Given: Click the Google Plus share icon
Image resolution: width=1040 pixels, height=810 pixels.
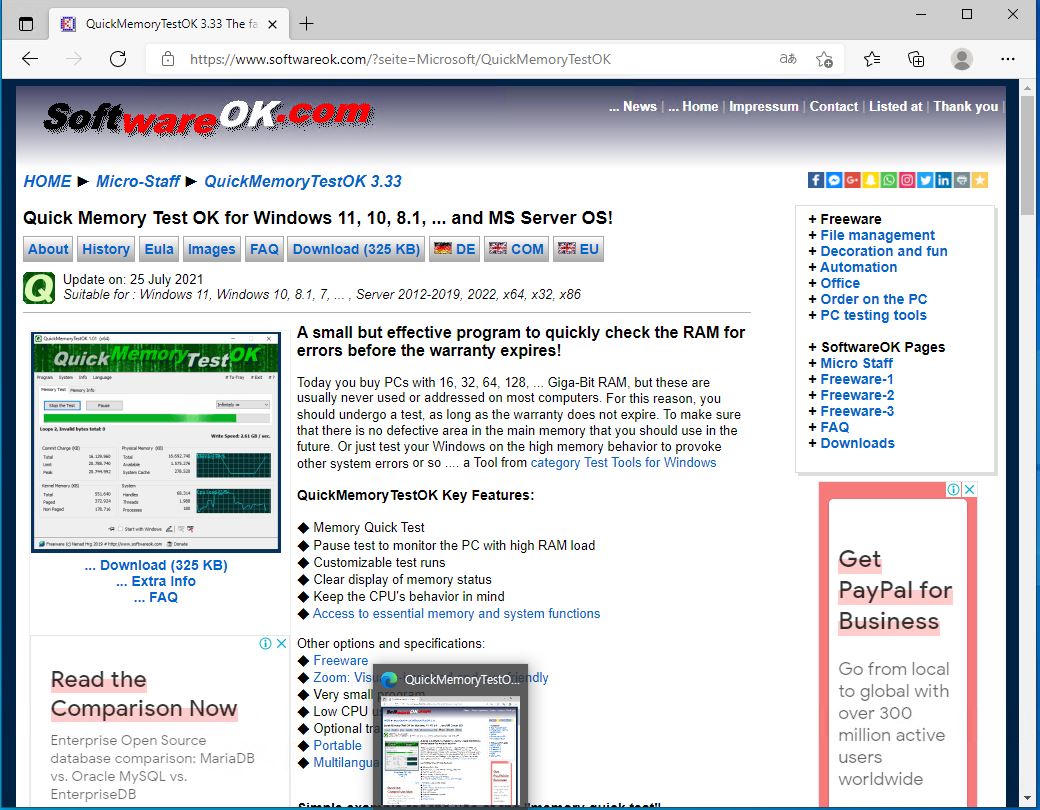Looking at the screenshot, I should 852,180.
